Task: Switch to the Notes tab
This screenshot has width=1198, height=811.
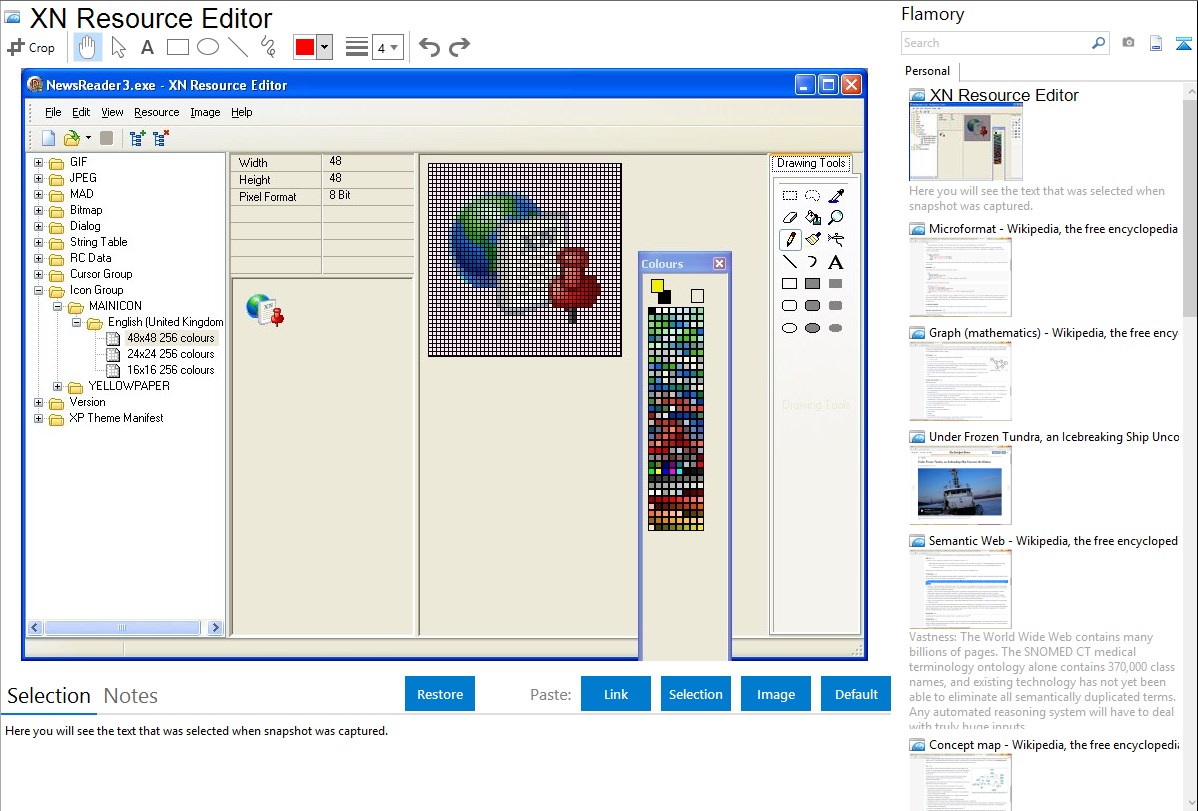Action: pyautogui.click(x=131, y=696)
